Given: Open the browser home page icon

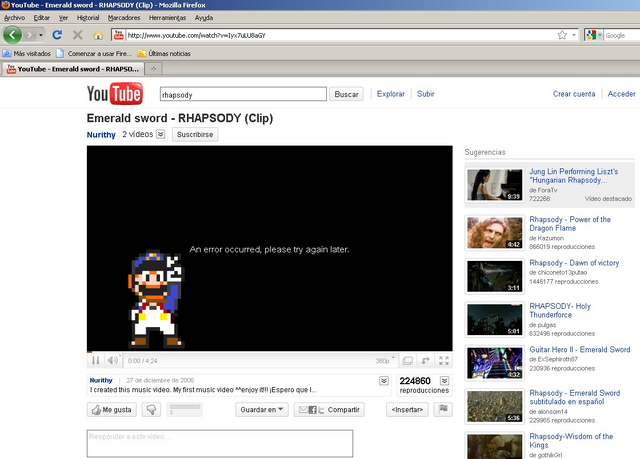Looking at the screenshot, I should point(98,35).
